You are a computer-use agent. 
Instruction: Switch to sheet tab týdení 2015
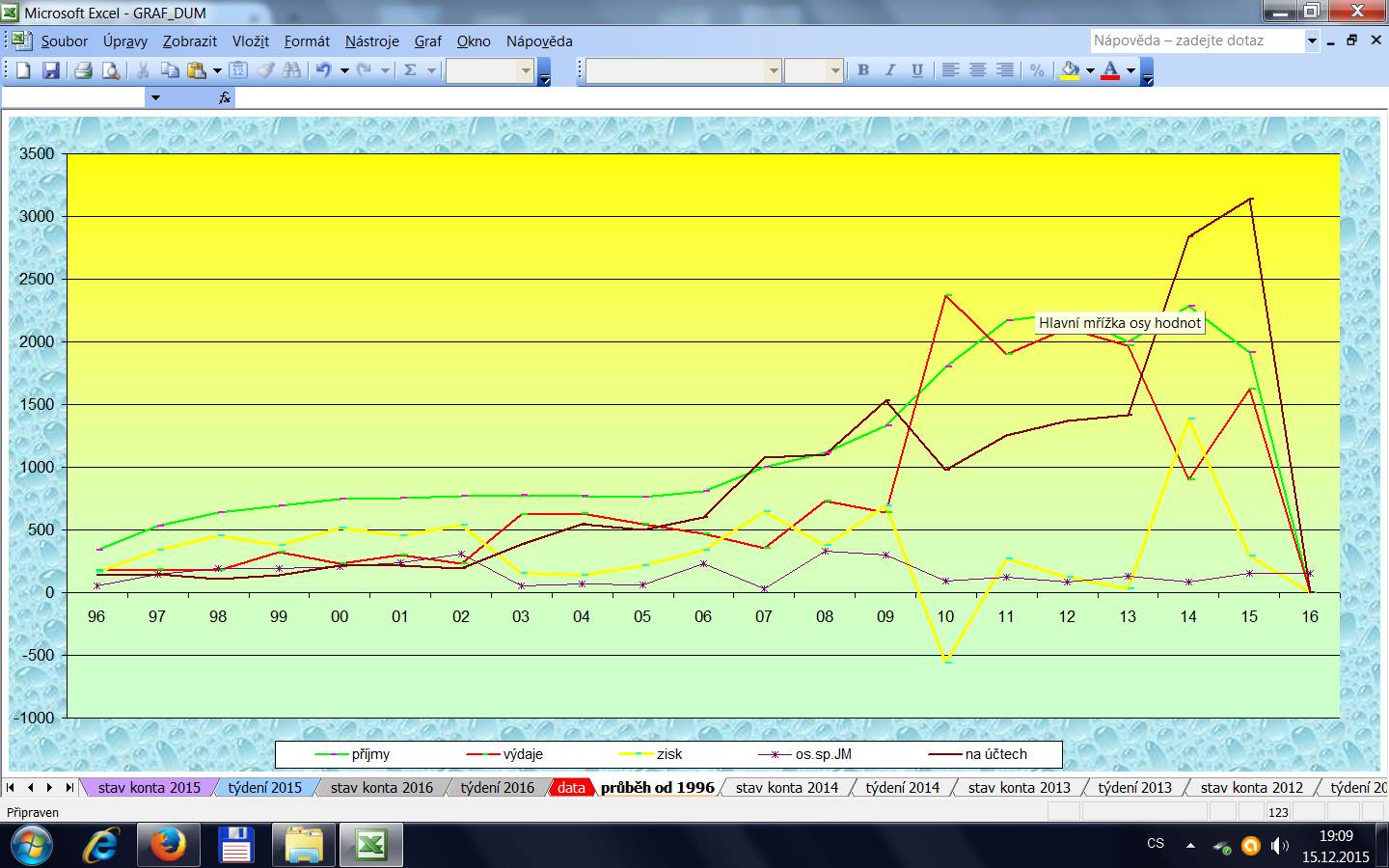point(265,788)
